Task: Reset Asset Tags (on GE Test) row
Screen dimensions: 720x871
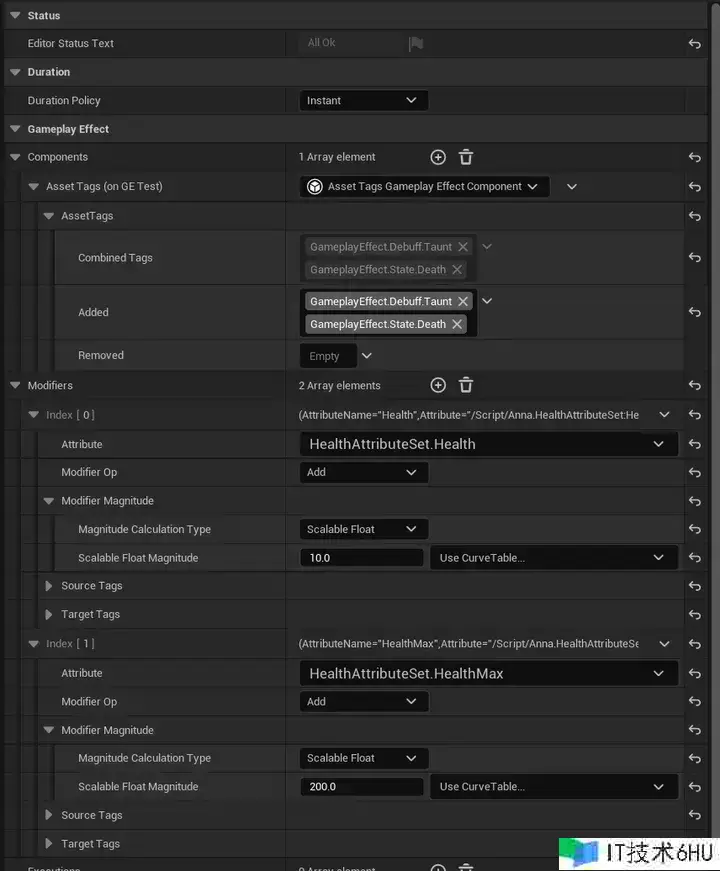Action: pyautogui.click(x=694, y=187)
